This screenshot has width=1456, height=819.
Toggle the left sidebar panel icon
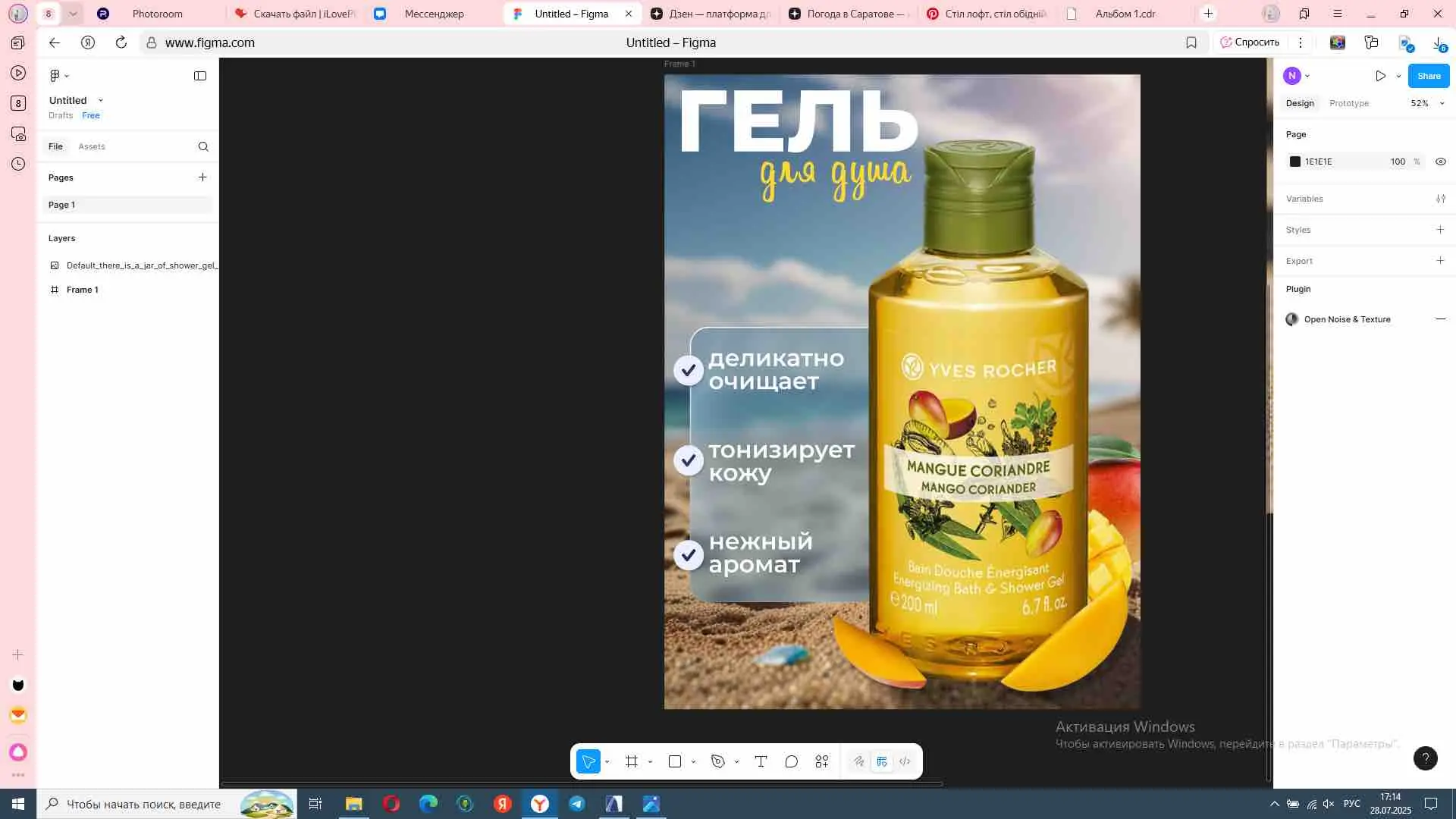[x=200, y=76]
